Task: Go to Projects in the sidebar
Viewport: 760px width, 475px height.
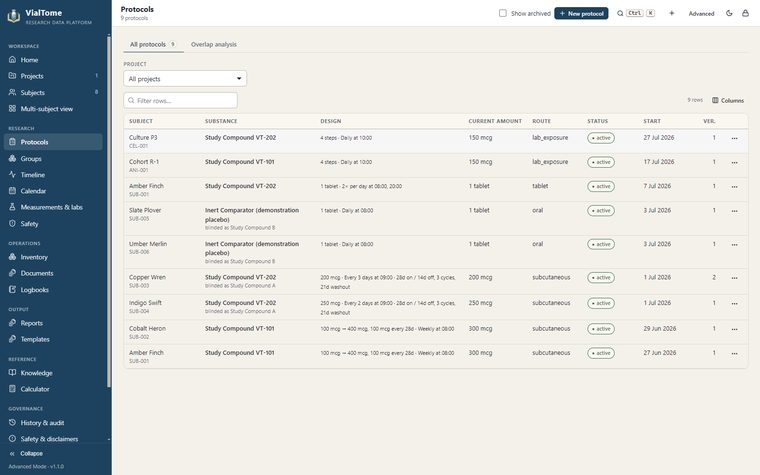Action: 53,76
